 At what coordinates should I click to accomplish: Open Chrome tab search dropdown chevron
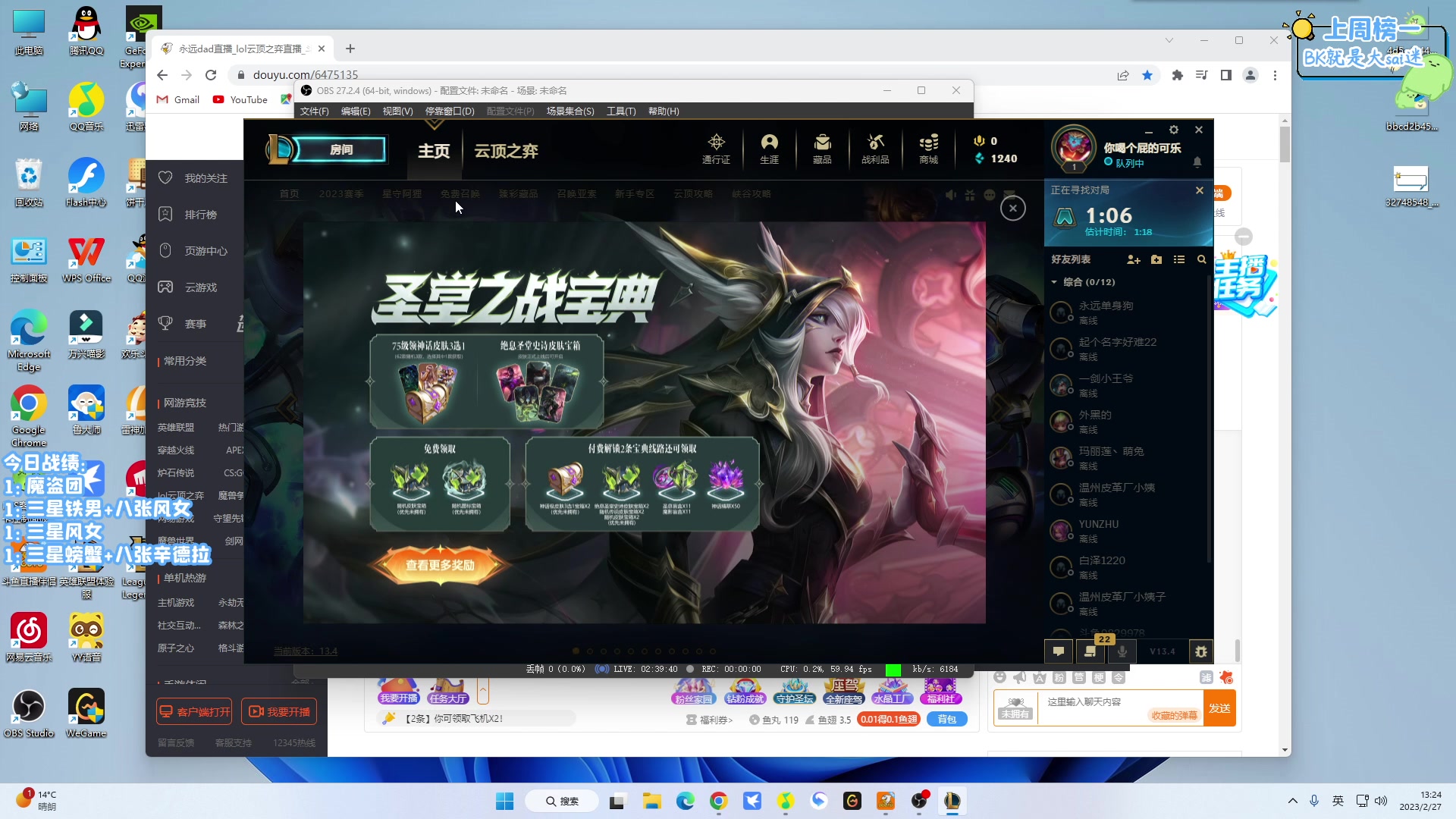coord(1169,40)
